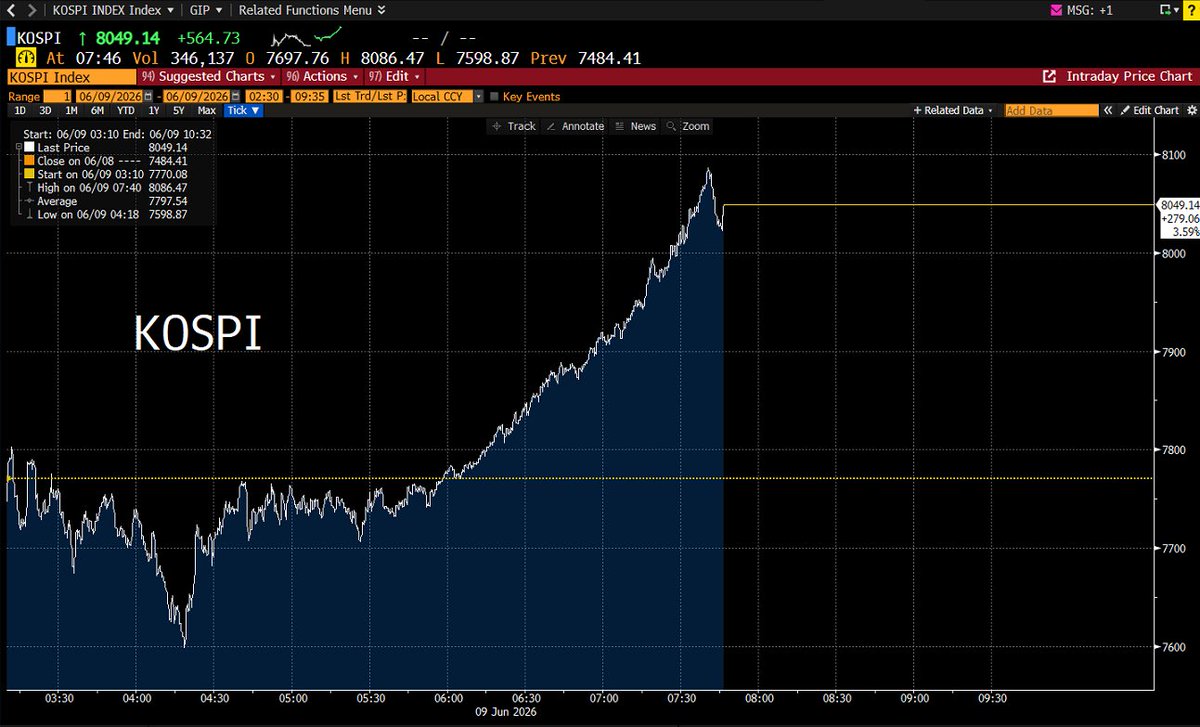Click the KOSPI Index security field
The width and height of the screenshot is (1200, 727).
pos(70,76)
